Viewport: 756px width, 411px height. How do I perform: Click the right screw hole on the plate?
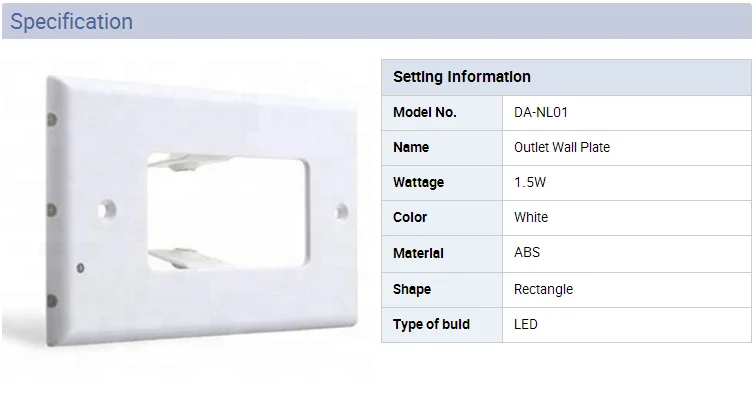click(341, 211)
